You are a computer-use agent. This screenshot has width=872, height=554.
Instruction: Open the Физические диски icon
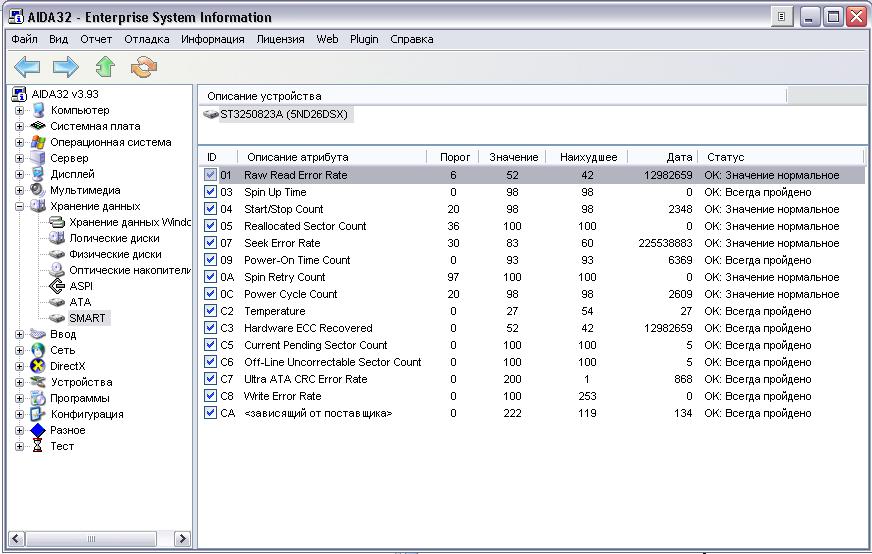pyautogui.click(x=57, y=254)
